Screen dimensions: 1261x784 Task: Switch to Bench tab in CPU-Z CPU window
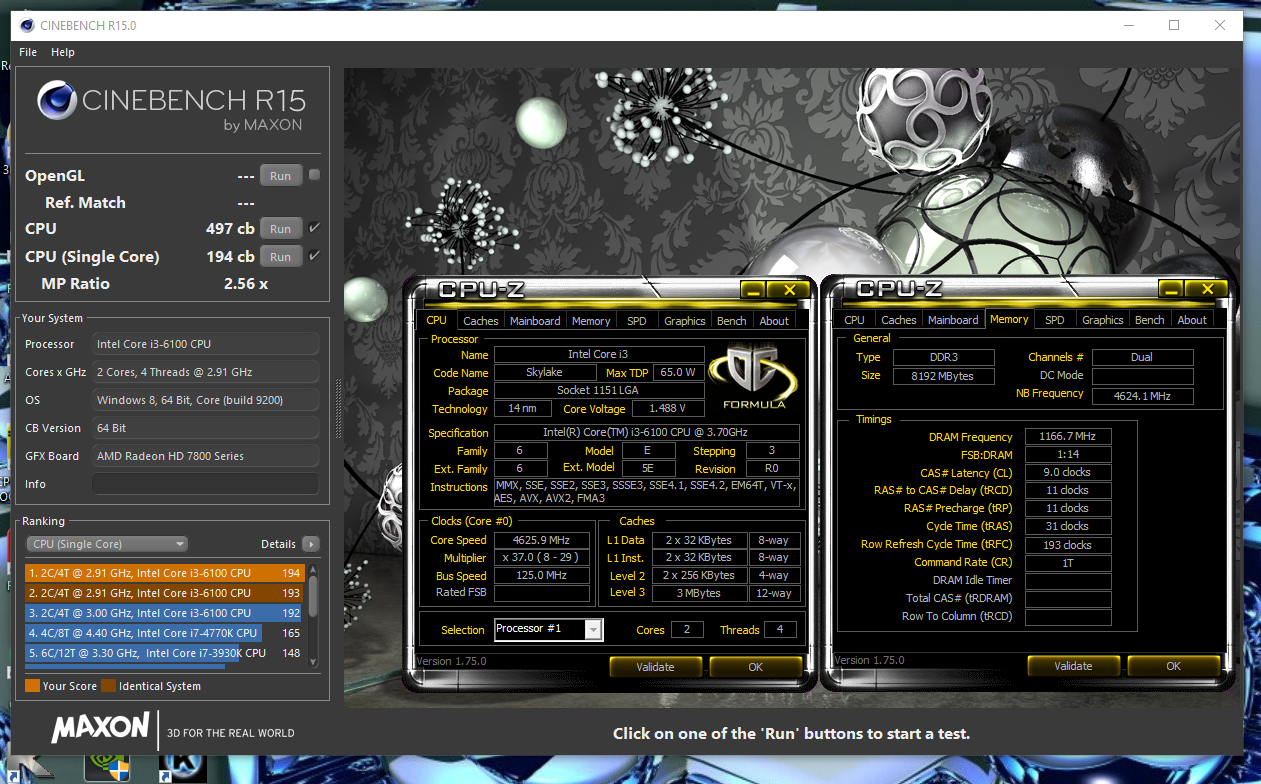click(x=732, y=321)
